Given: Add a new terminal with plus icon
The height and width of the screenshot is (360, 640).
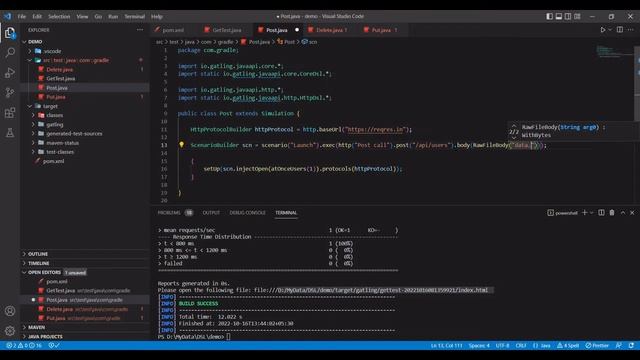Looking at the screenshot, I should 584,213.
